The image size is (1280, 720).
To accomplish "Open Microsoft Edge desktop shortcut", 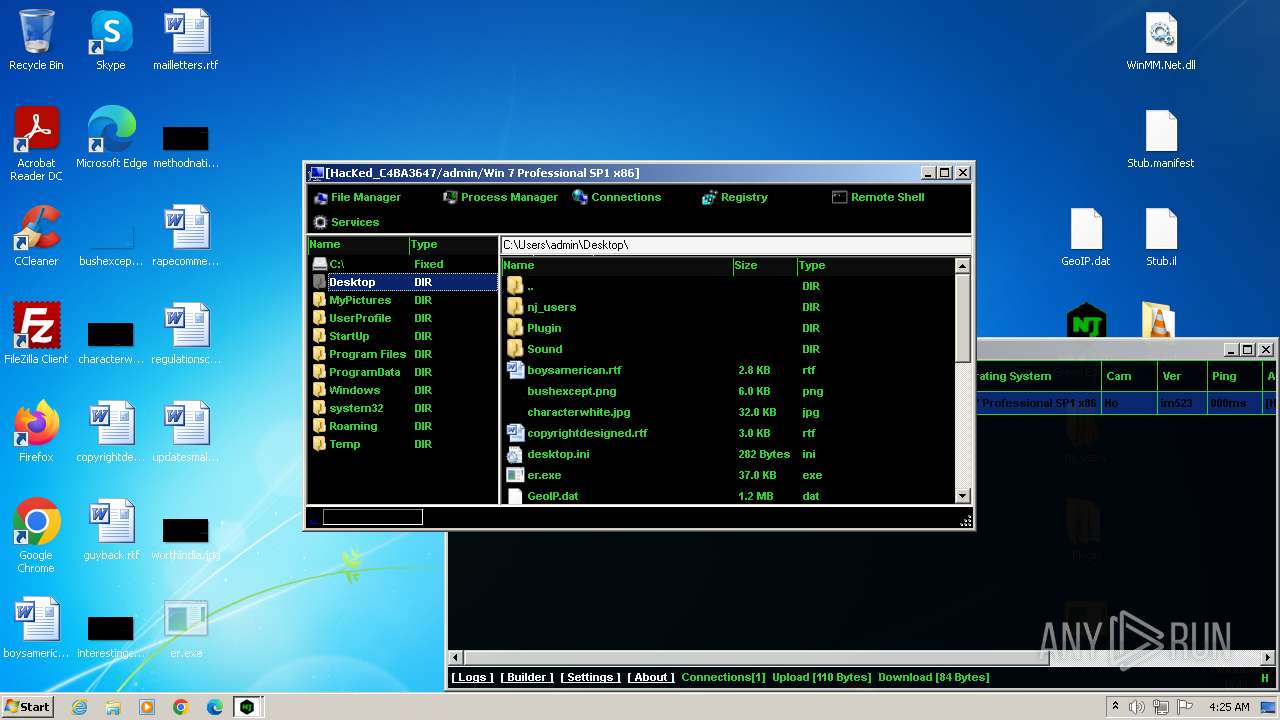I will [x=111, y=138].
